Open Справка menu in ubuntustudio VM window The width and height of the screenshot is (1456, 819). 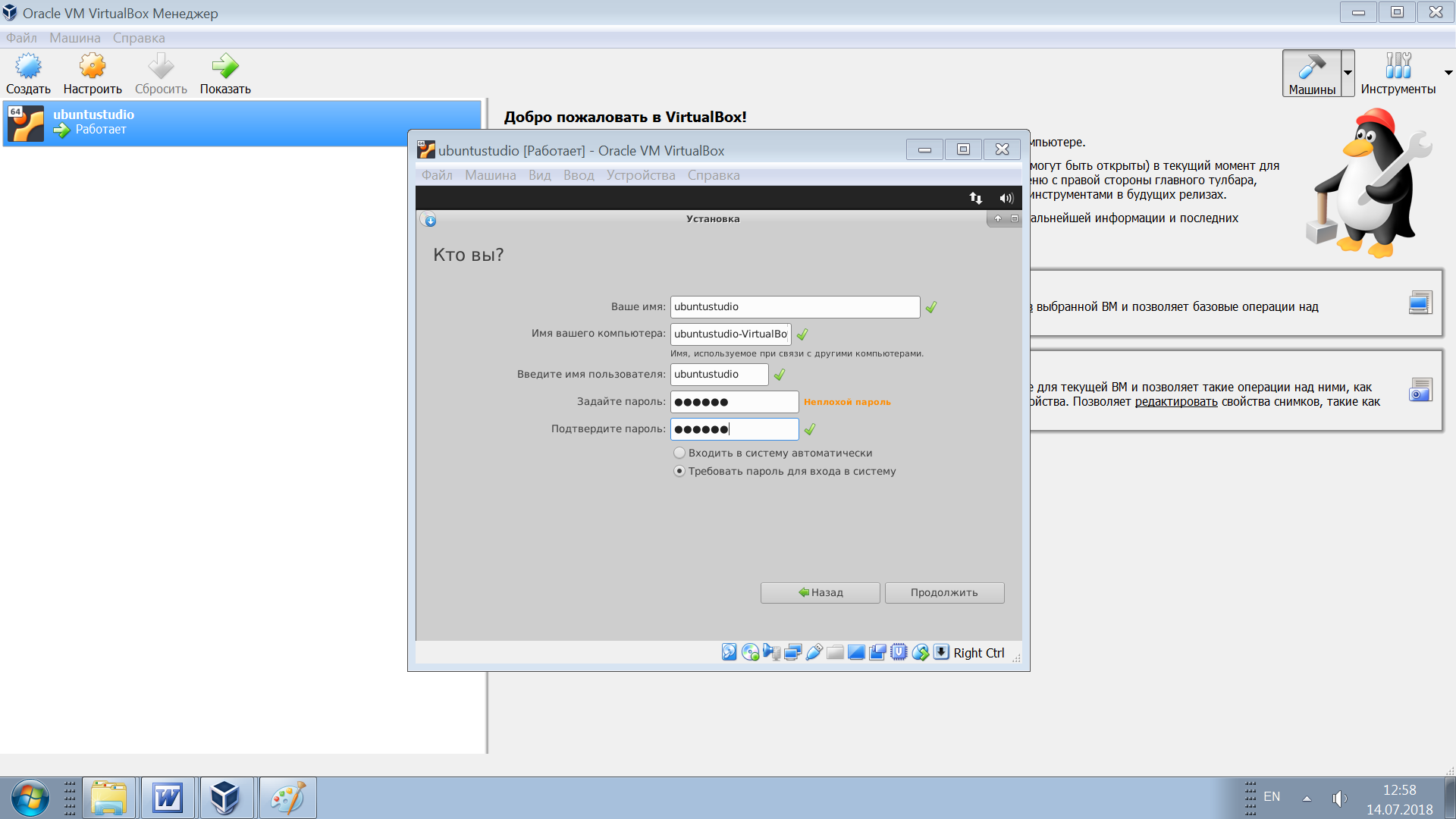[x=714, y=175]
